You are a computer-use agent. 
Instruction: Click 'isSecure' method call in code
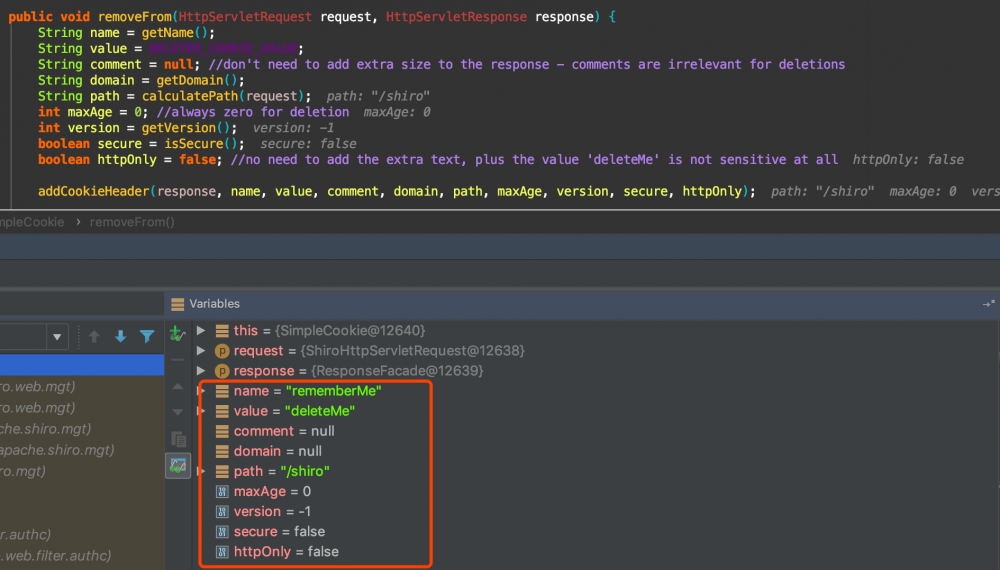coord(194,143)
